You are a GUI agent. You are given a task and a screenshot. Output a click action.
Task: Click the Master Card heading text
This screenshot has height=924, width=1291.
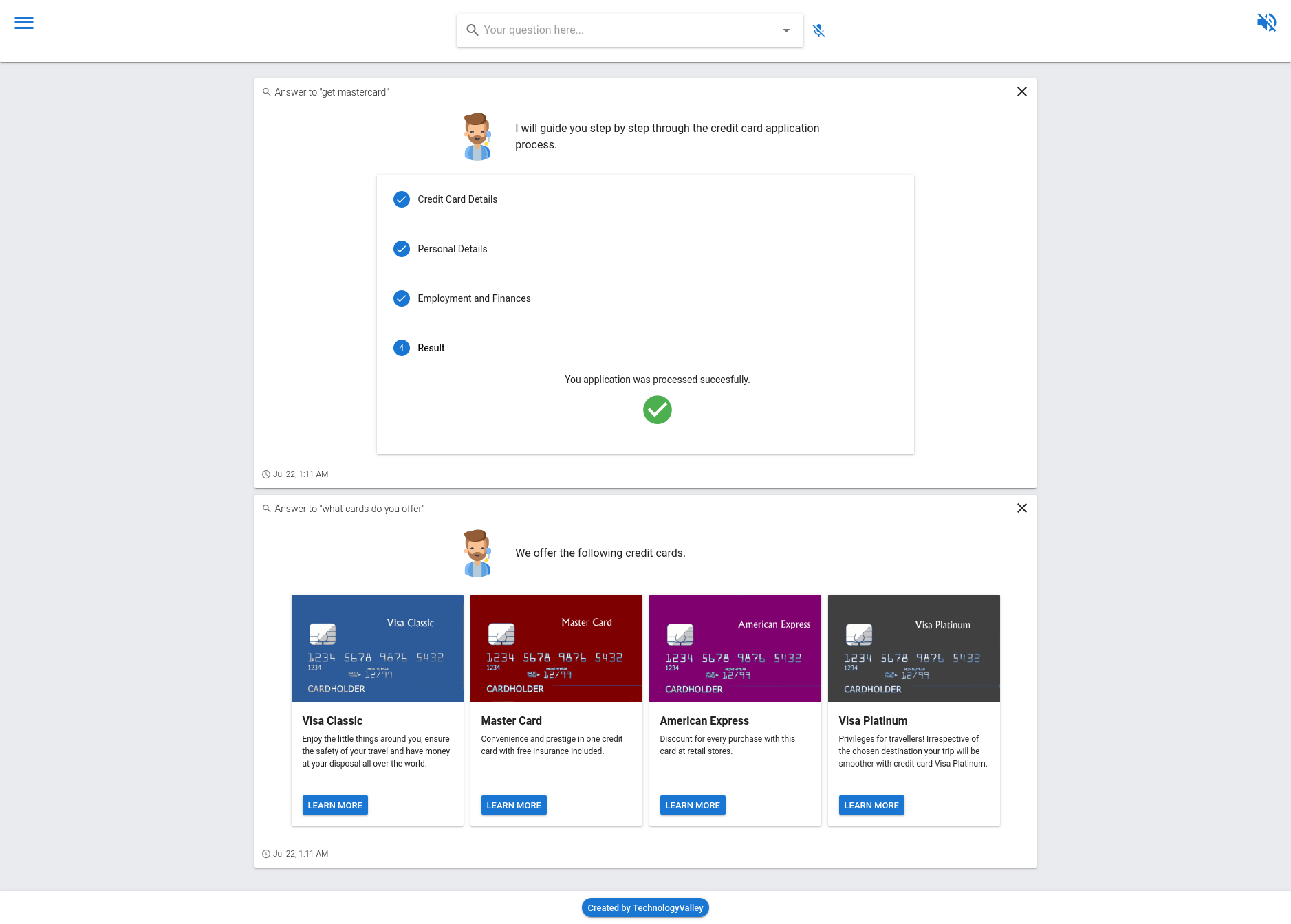point(511,720)
